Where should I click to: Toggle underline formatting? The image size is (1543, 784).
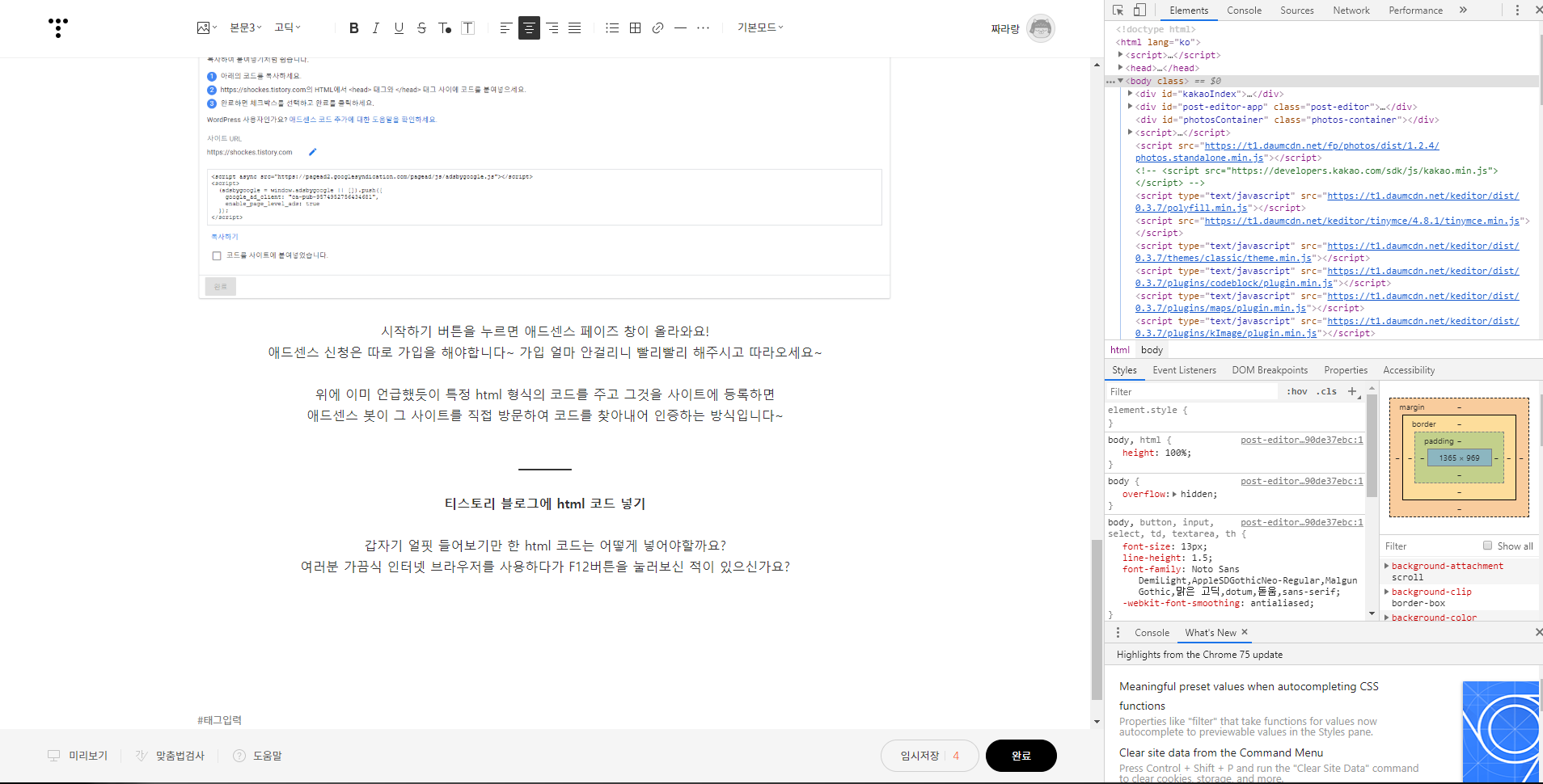coord(399,28)
